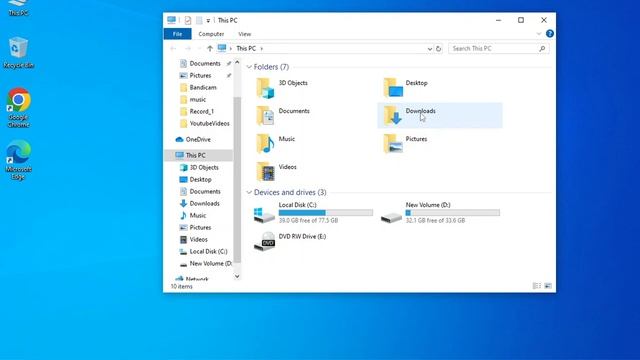Select music folder in Quick access list
Screen dimensions: 640x360
[198, 100]
